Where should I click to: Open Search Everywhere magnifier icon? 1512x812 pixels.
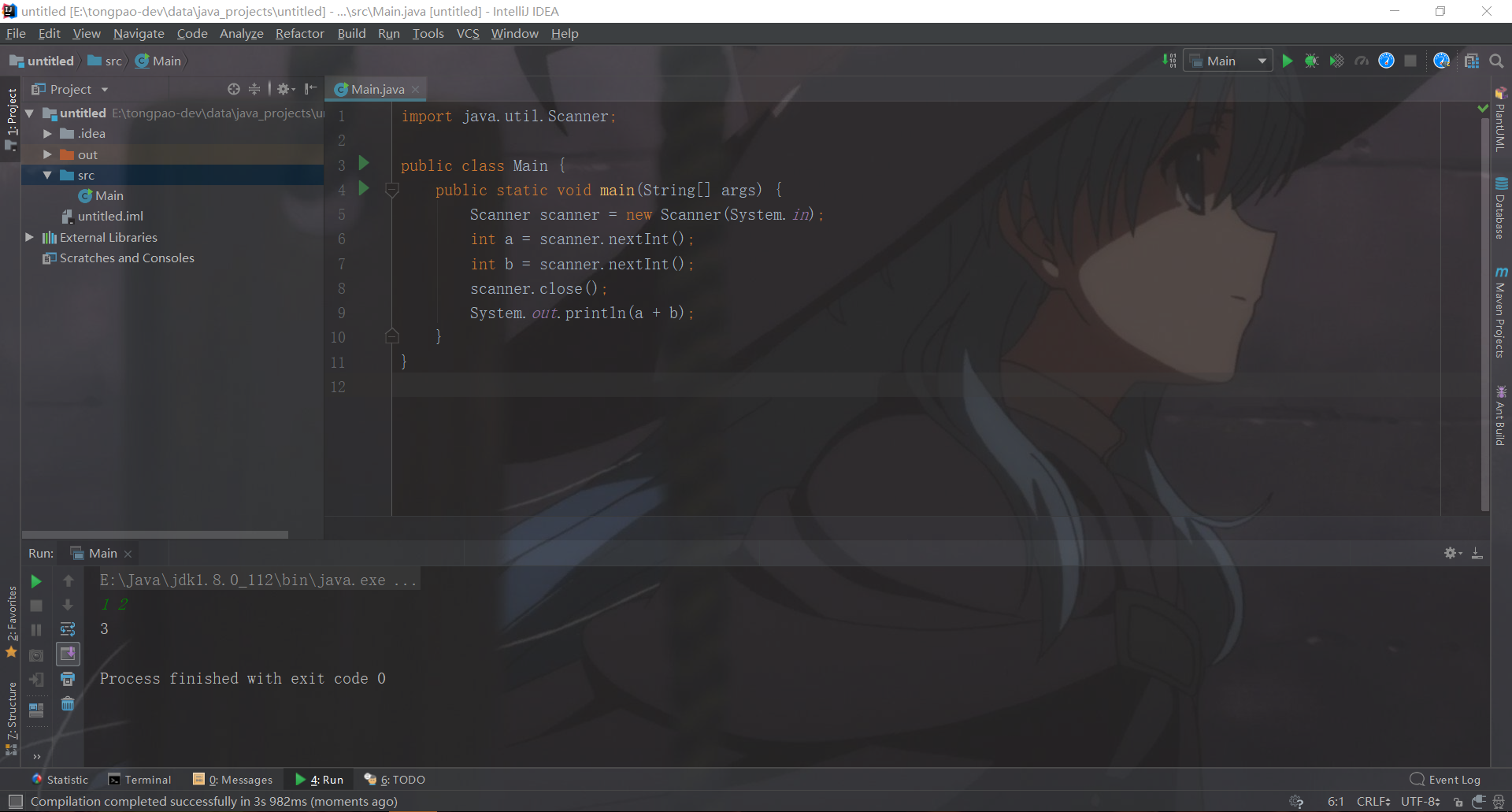click(x=1497, y=61)
